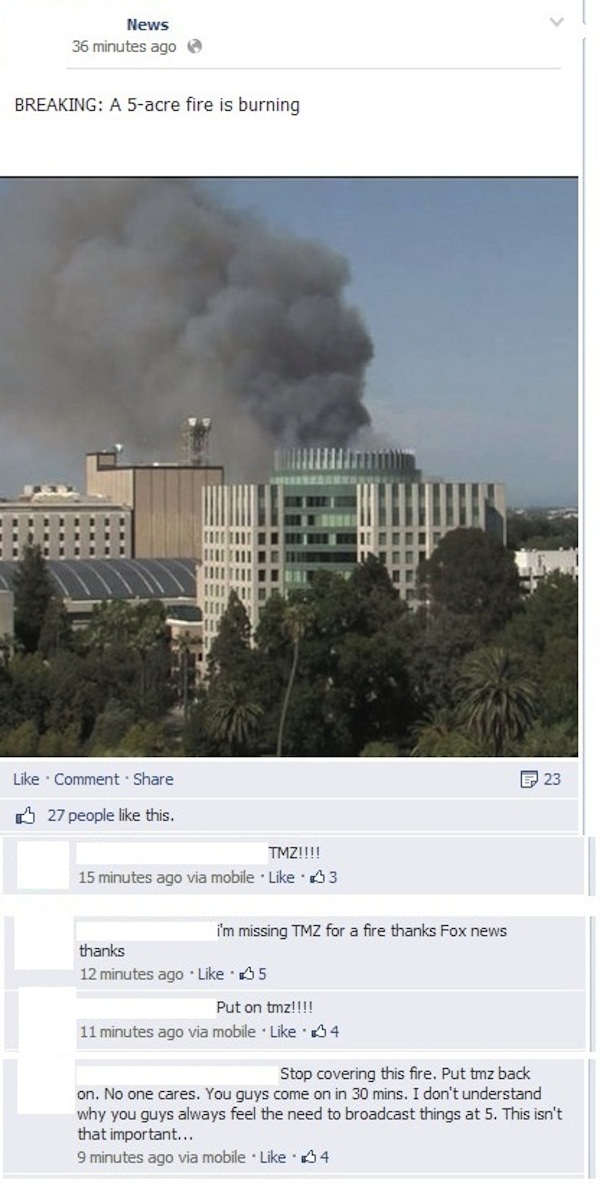The width and height of the screenshot is (600, 1186).
Task: Click thumbs-up icon beside 27 people
Action: pyautogui.click(x=26, y=815)
